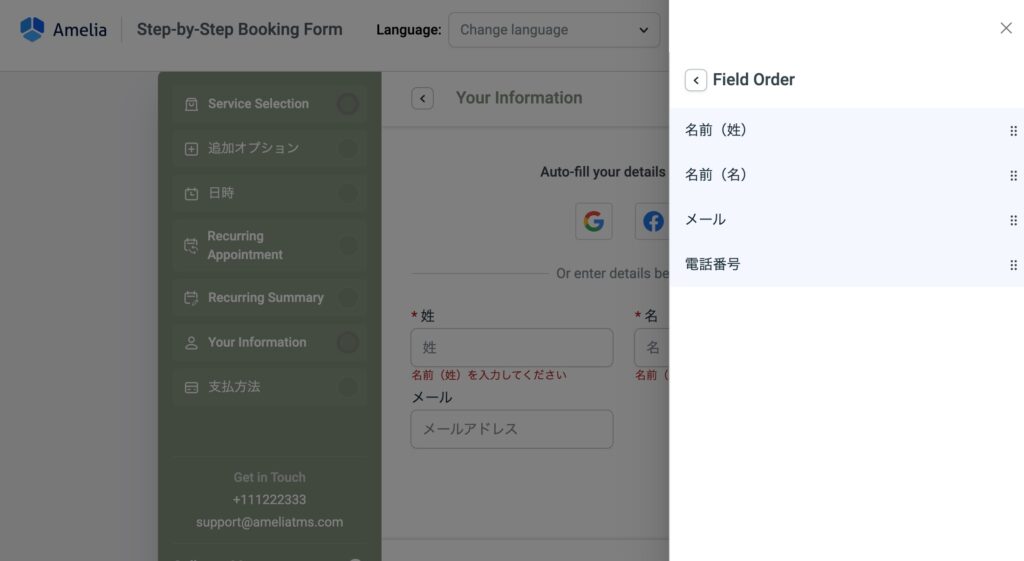Select the Service Selection step
Image resolution: width=1024 pixels, height=561 pixels.
pyautogui.click(x=268, y=104)
